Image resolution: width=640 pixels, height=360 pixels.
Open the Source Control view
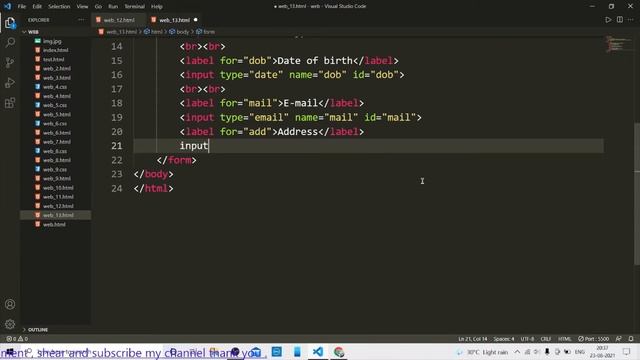tap(10, 62)
